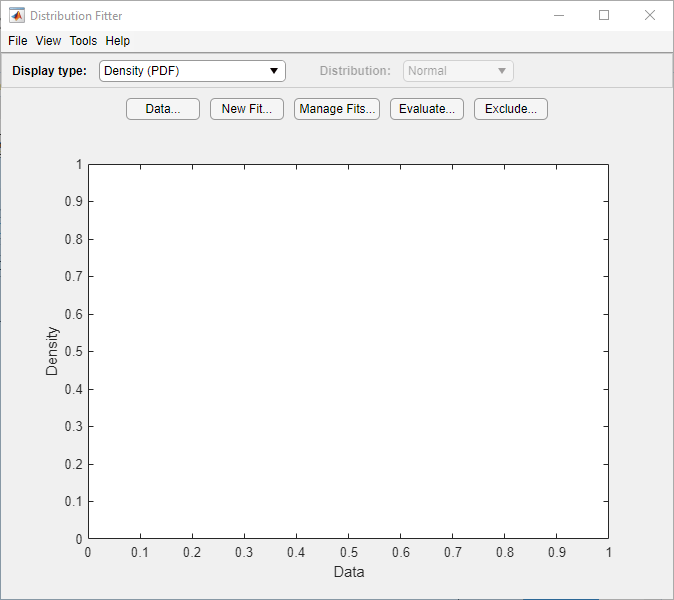
Task: Minimize the Distribution Fitter window
Action: [x=559, y=15]
